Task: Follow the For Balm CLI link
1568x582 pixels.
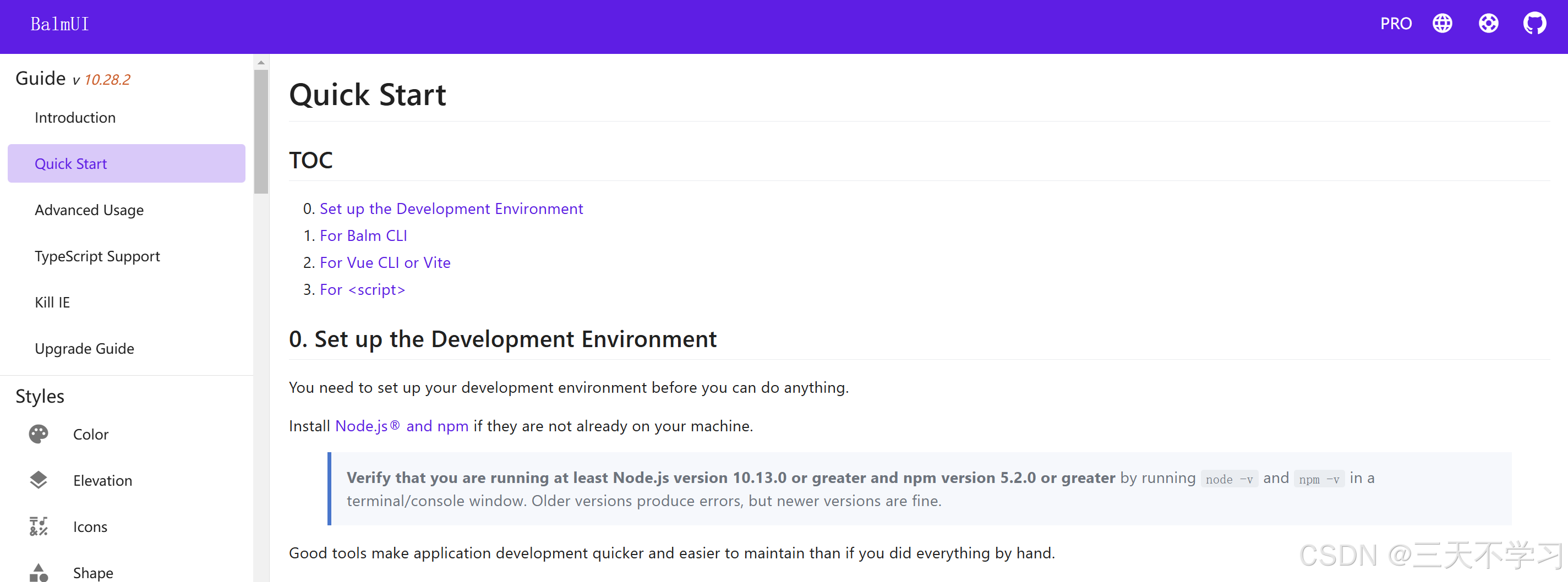Action: pyautogui.click(x=363, y=236)
